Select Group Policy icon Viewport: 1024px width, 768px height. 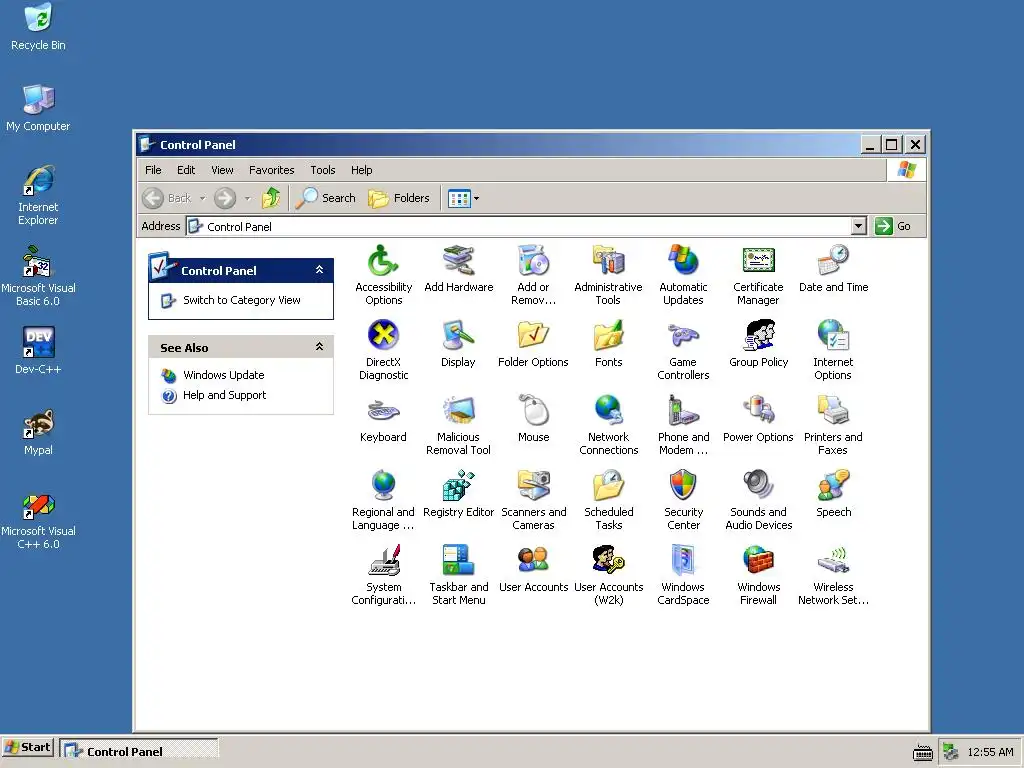coord(758,336)
